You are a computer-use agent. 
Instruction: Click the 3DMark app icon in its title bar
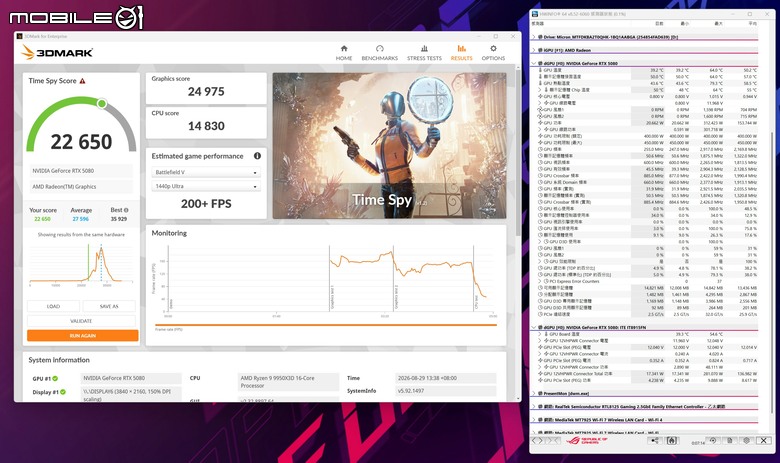click(19, 36)
